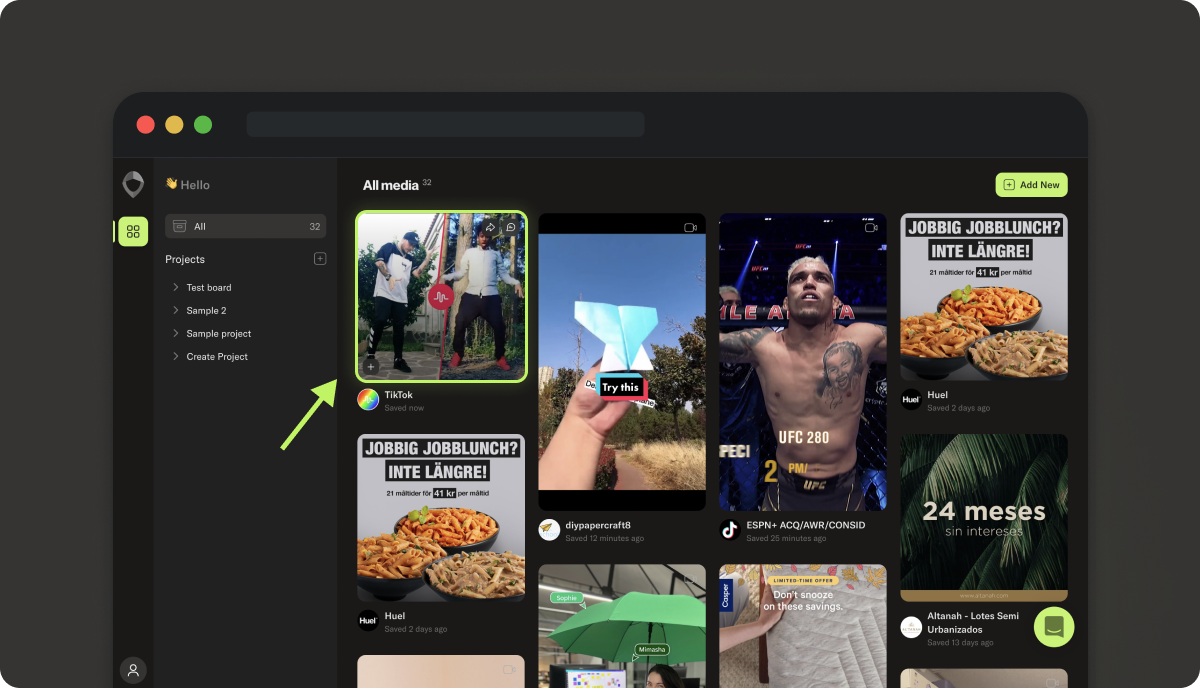Click the browser address bar
1200x688 pixels.
coord(446,125)
